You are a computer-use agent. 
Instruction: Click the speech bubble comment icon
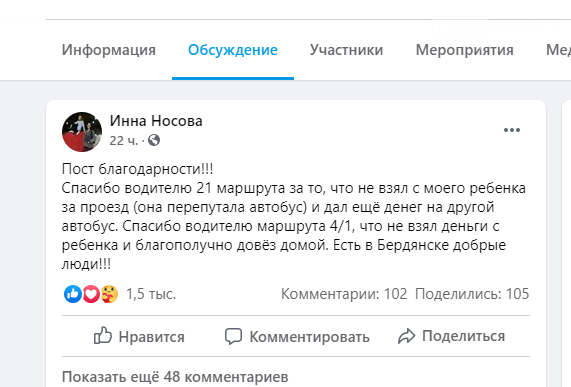233,336
